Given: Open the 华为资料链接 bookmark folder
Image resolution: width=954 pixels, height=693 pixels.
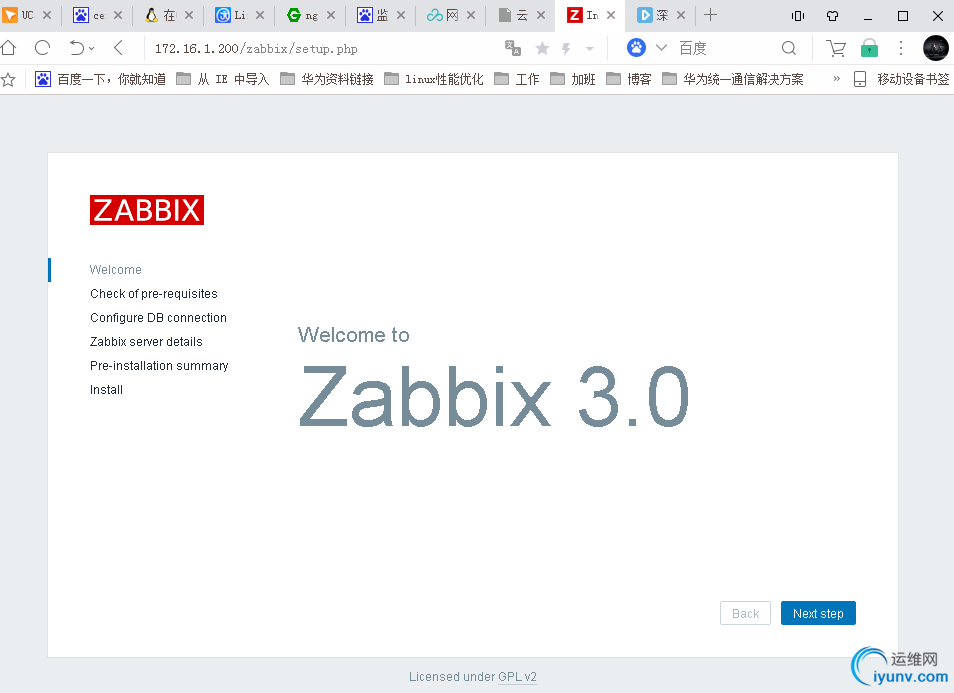Looking at the screenshot, I should click(327, 79).
